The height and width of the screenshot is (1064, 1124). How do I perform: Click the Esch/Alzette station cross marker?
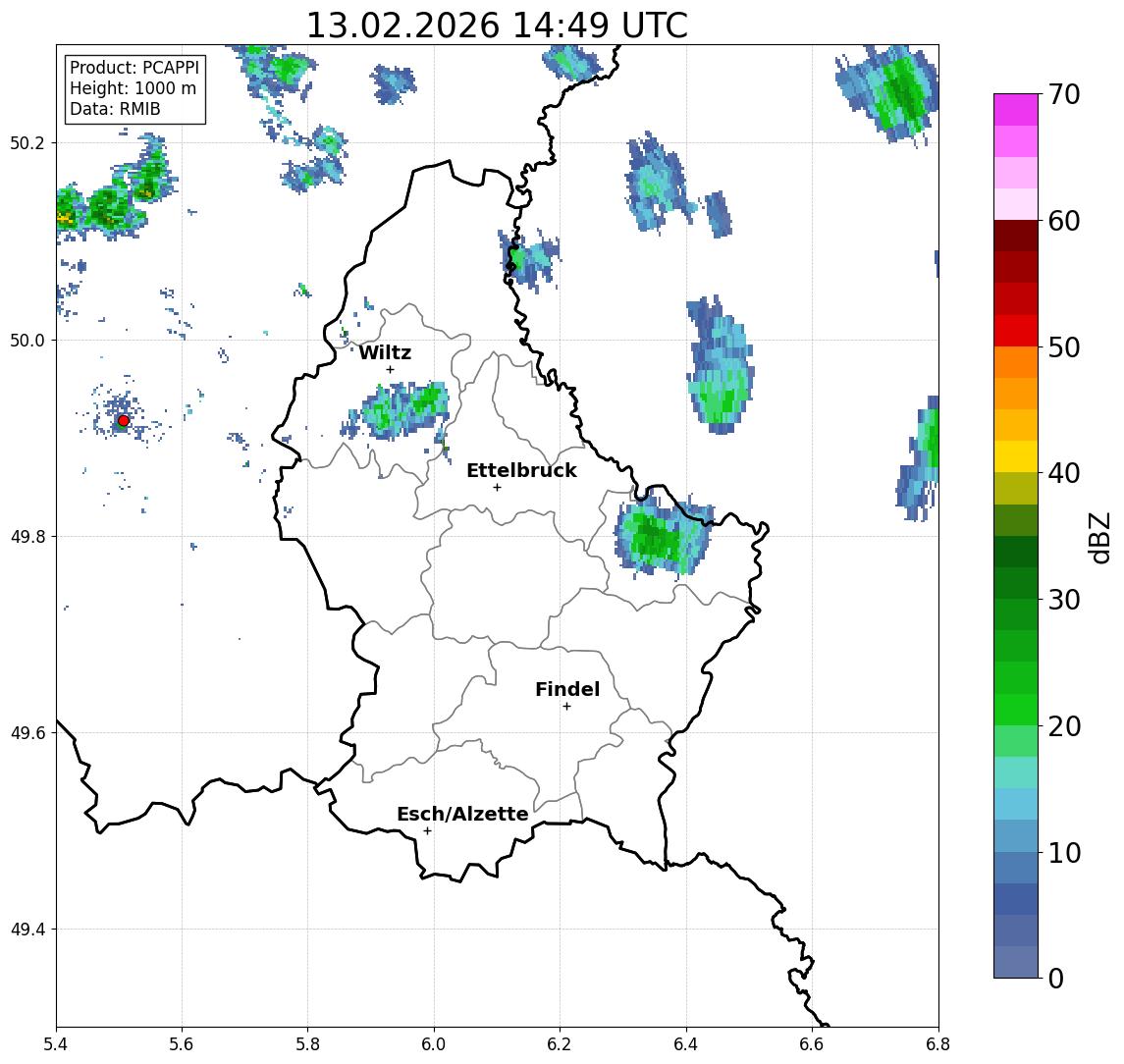pyautogui.click(x=427, y=831)
